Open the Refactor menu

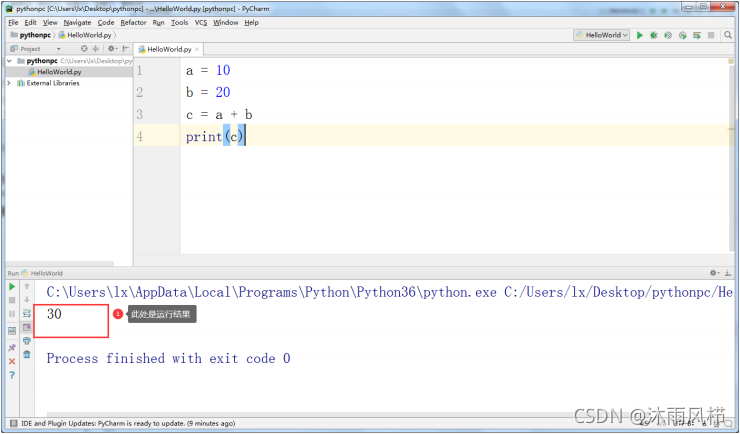click(x=133, y=23)
